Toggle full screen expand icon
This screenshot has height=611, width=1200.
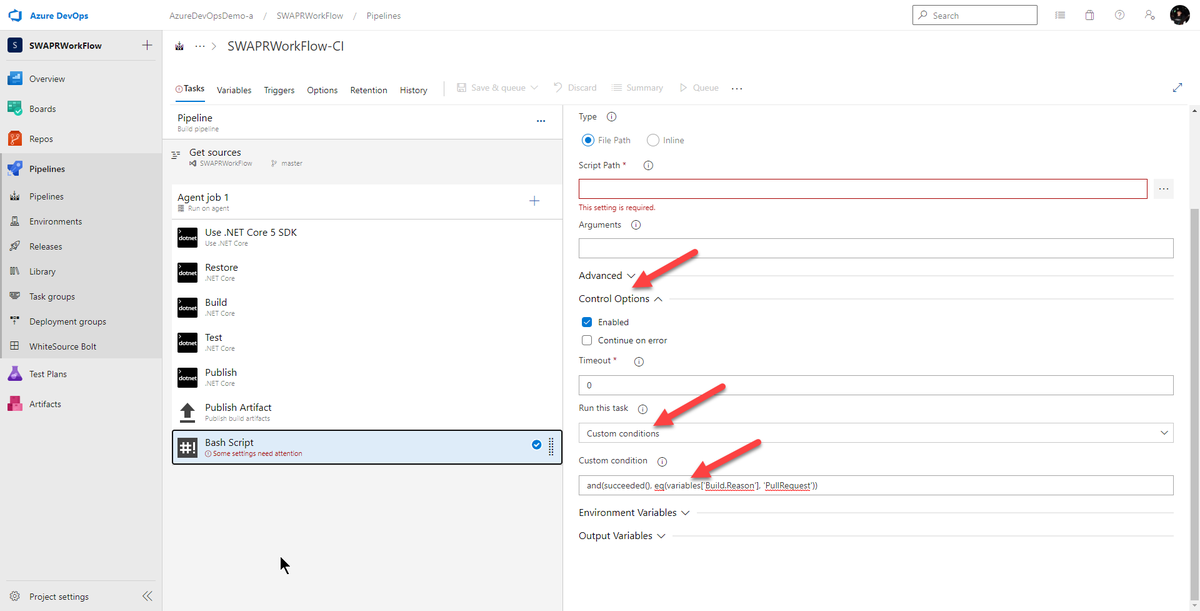point(1177,88)
